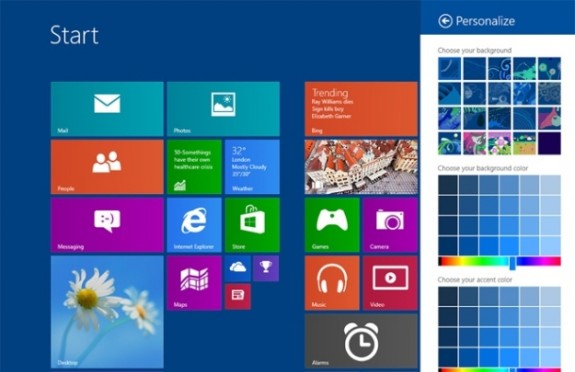Select the solid dark purple background thumbnail
Viewport: 575px width, 372px height.
[549, 143]
